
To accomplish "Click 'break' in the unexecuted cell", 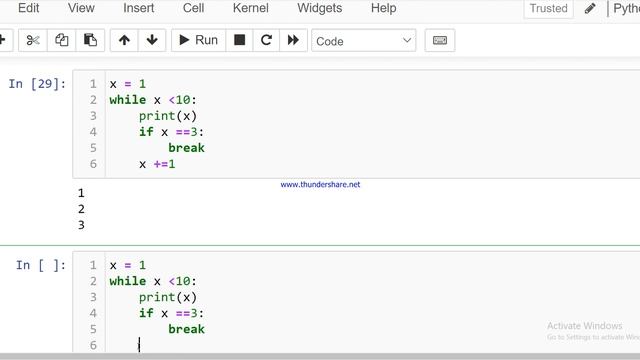I will [186, 329].
